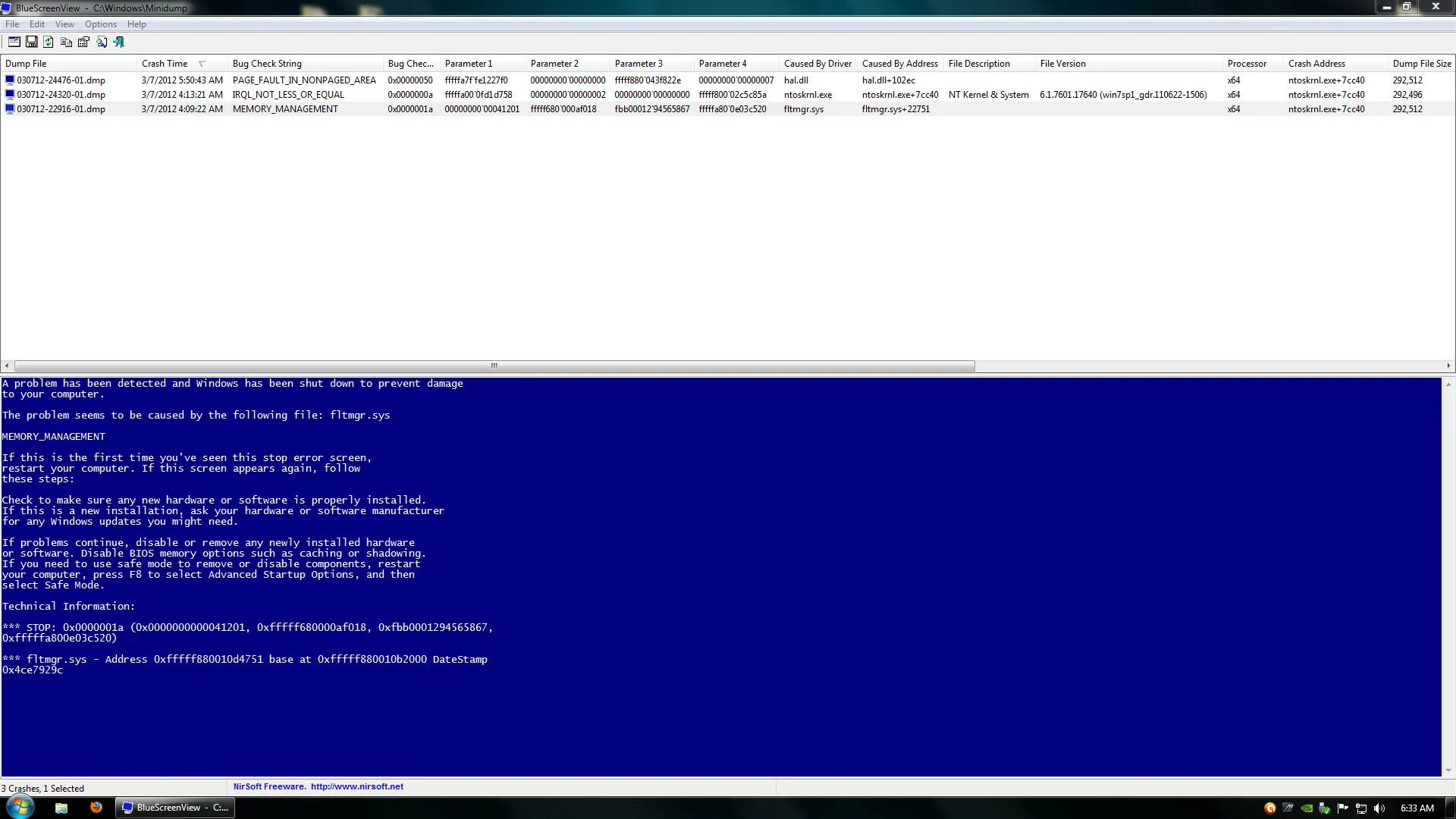Viewport: 1456px width, 819px height.
Task: Click the Save icon in toolbar
Action: (31, 41)
